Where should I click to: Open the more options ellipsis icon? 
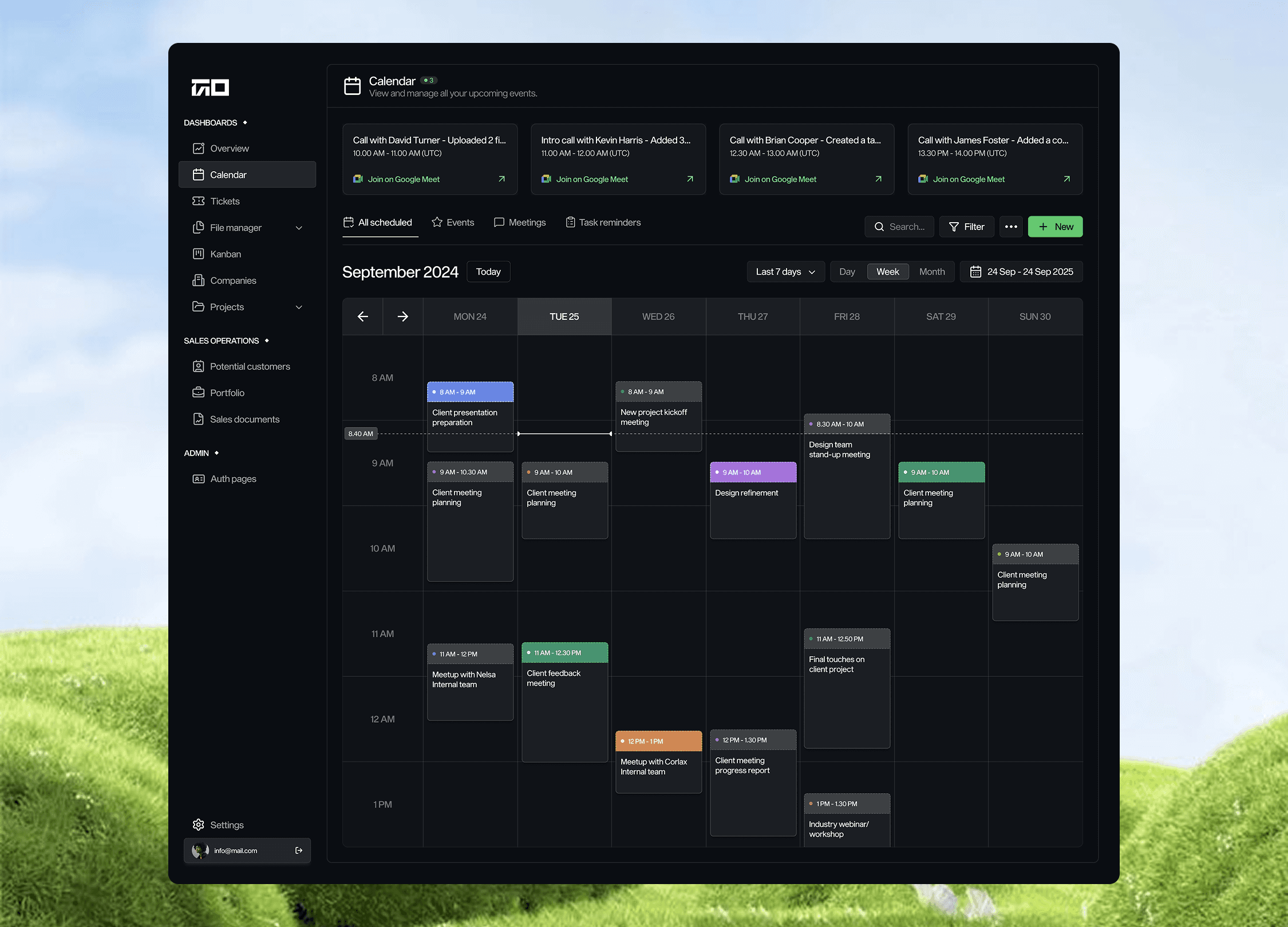pyautogui.click(x=1011, y=227)
